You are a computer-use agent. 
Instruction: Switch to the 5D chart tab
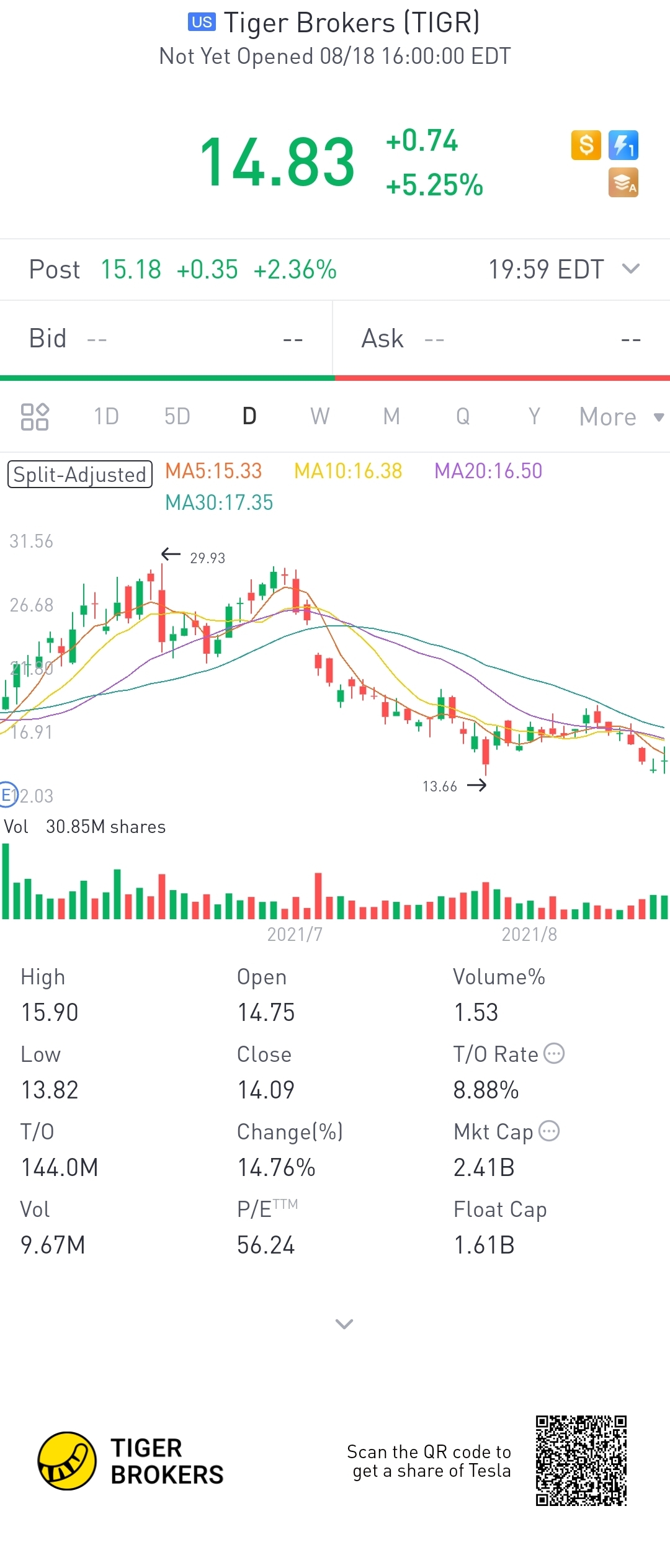click(177, 416)
